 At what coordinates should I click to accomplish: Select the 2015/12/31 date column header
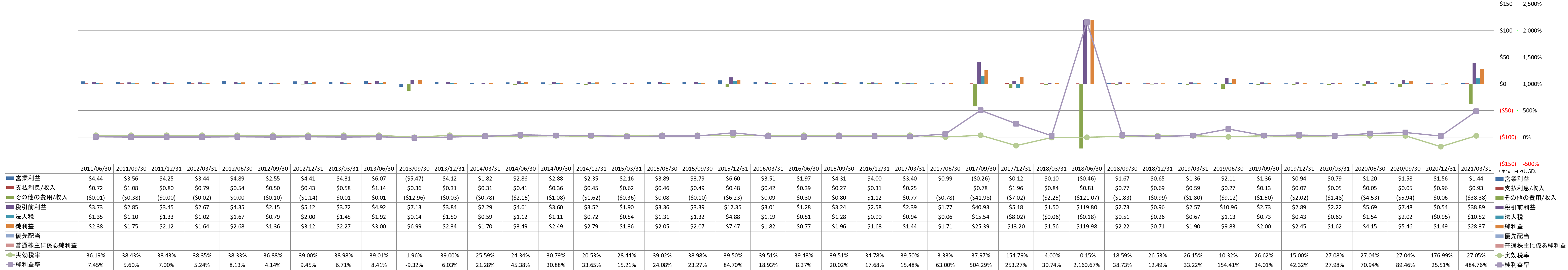pyautogui.click(x=732, y=169)
